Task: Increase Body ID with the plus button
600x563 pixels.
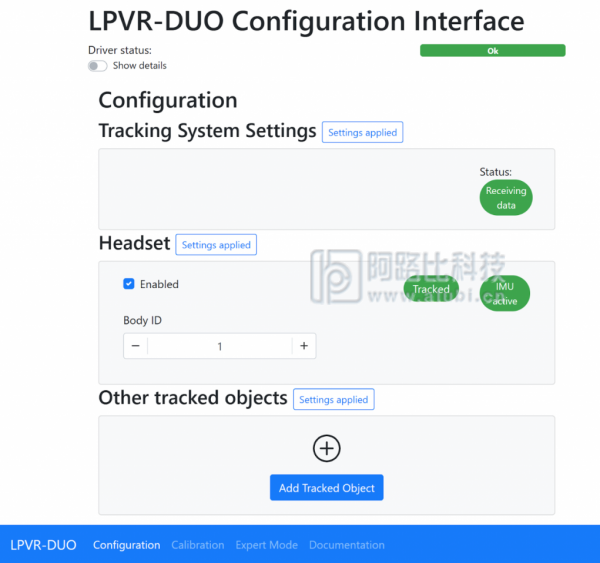Action: (x=304, y=346)
